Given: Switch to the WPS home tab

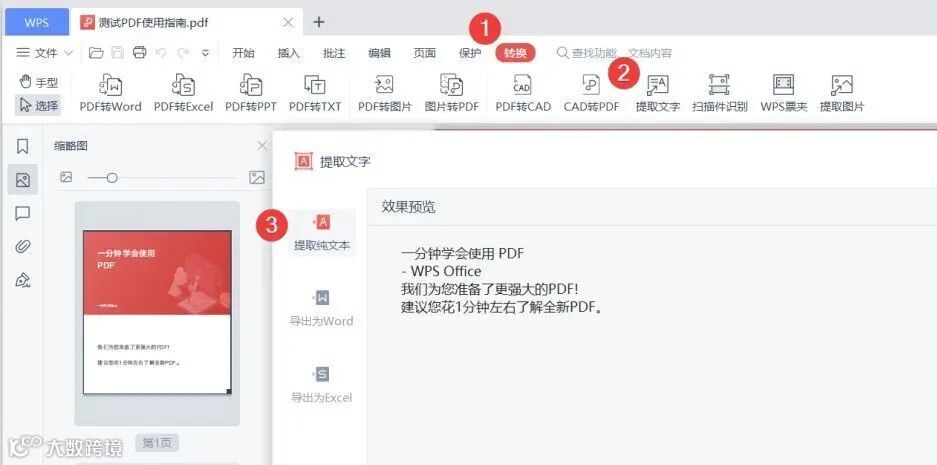Looking at the screenshot, I should click(36, 23).
